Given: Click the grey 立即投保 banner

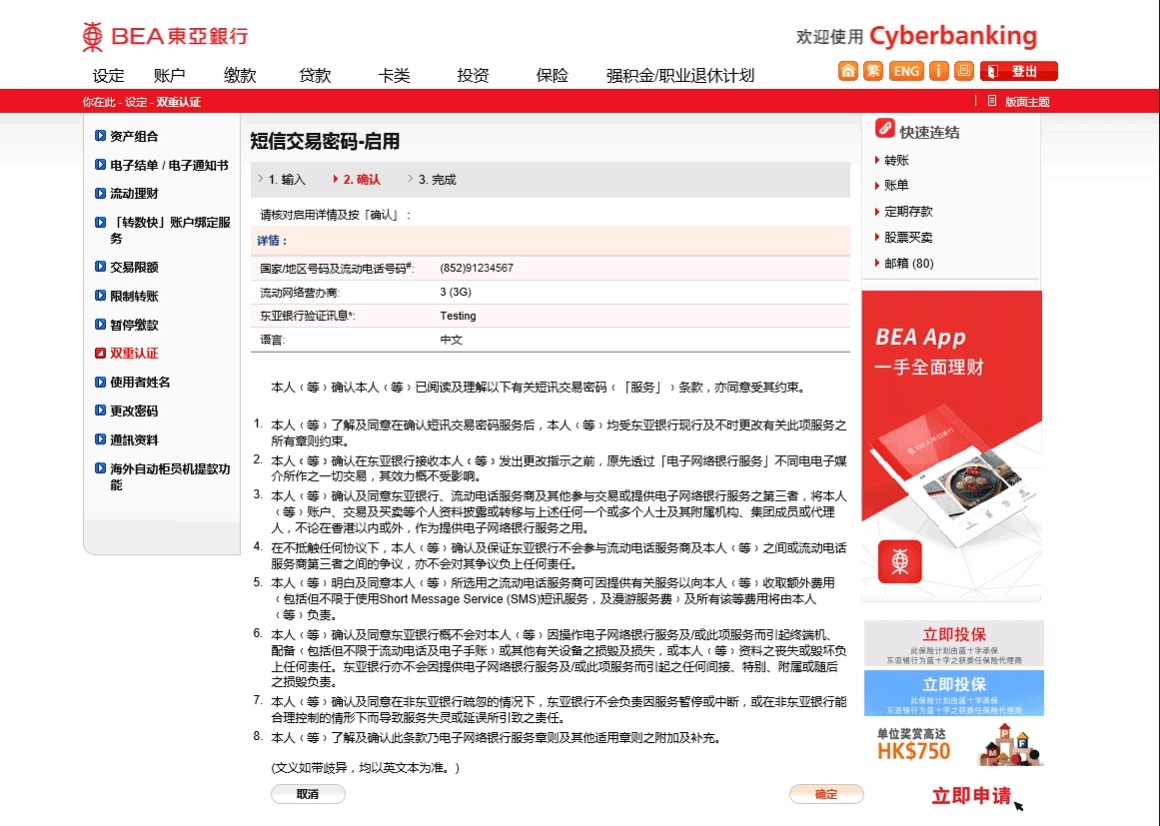Looking at the screenshot, I should point(954,643).
